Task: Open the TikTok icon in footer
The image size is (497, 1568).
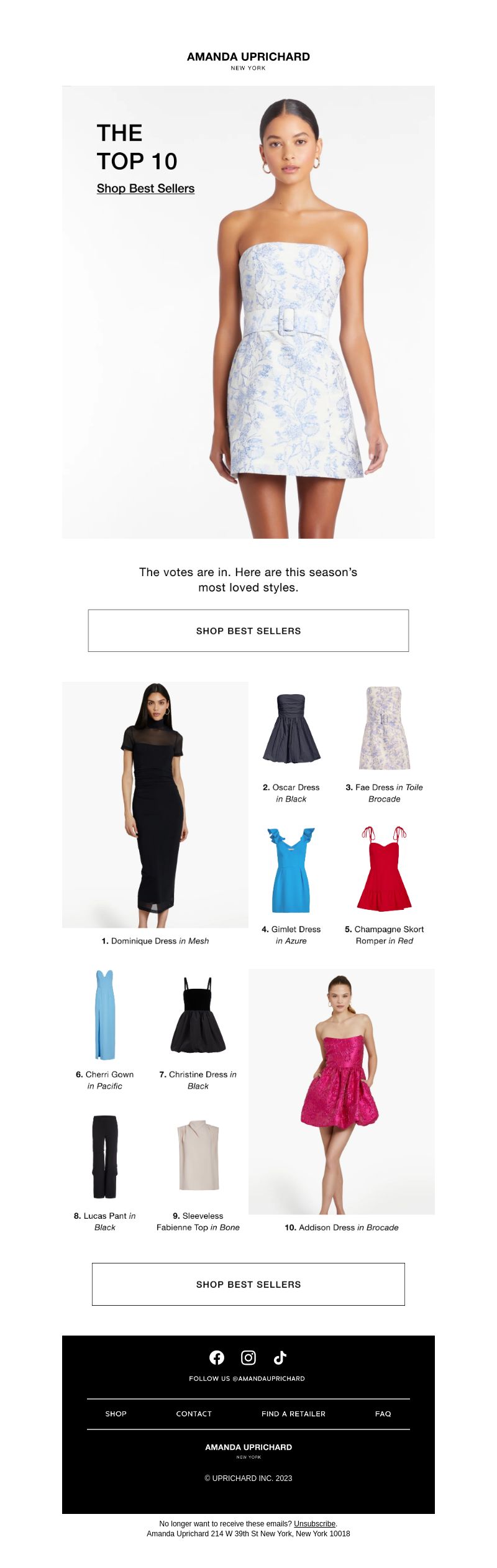Action: (x=280, y=1357)
